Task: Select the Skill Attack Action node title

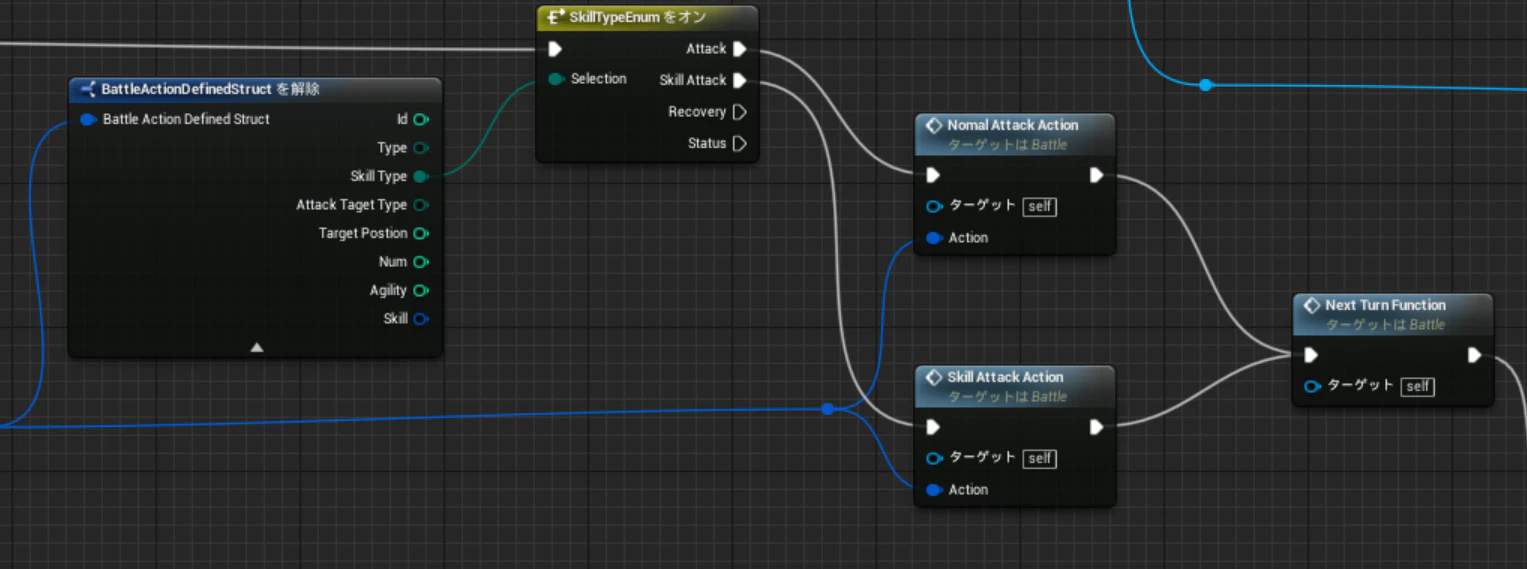Action: tap(1005, 377)
